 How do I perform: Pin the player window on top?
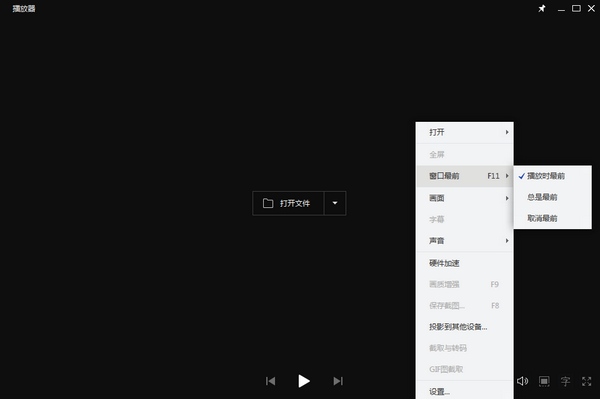(x=542, y=8)
